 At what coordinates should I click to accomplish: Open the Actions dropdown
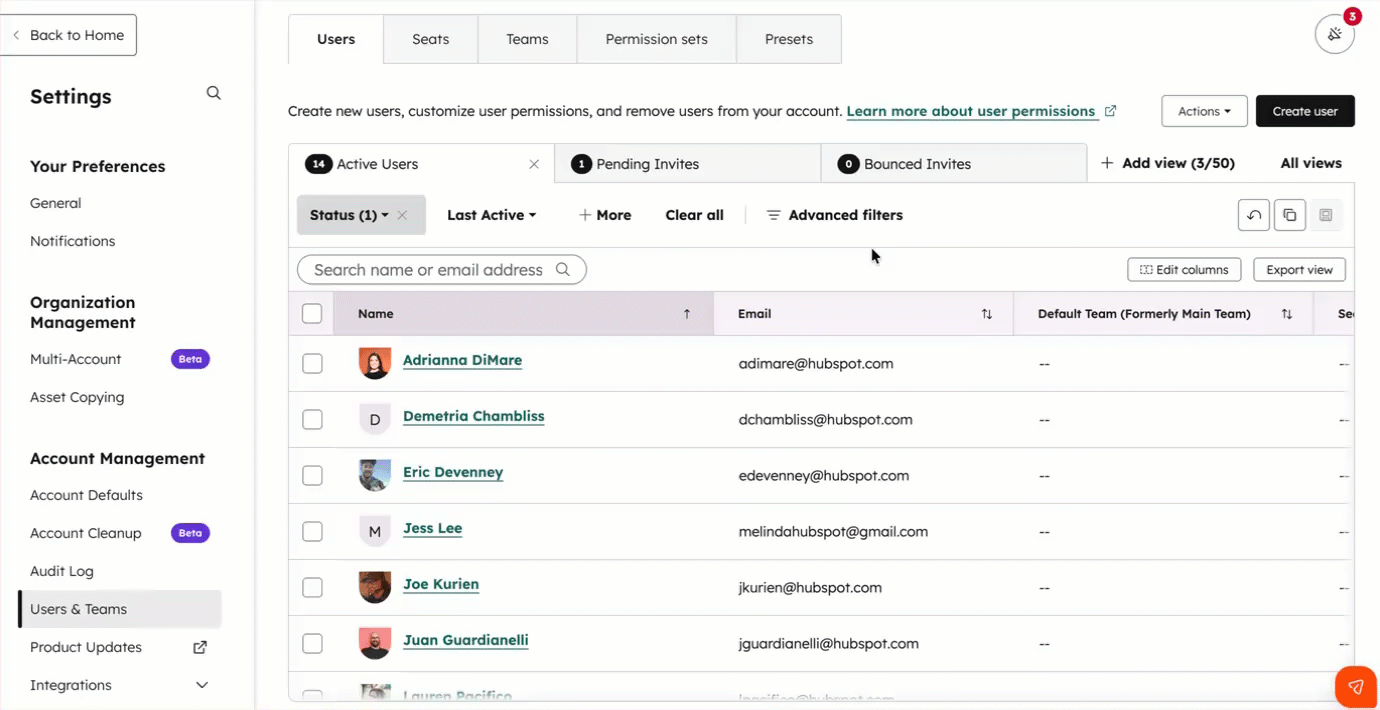click(1203, 111)
